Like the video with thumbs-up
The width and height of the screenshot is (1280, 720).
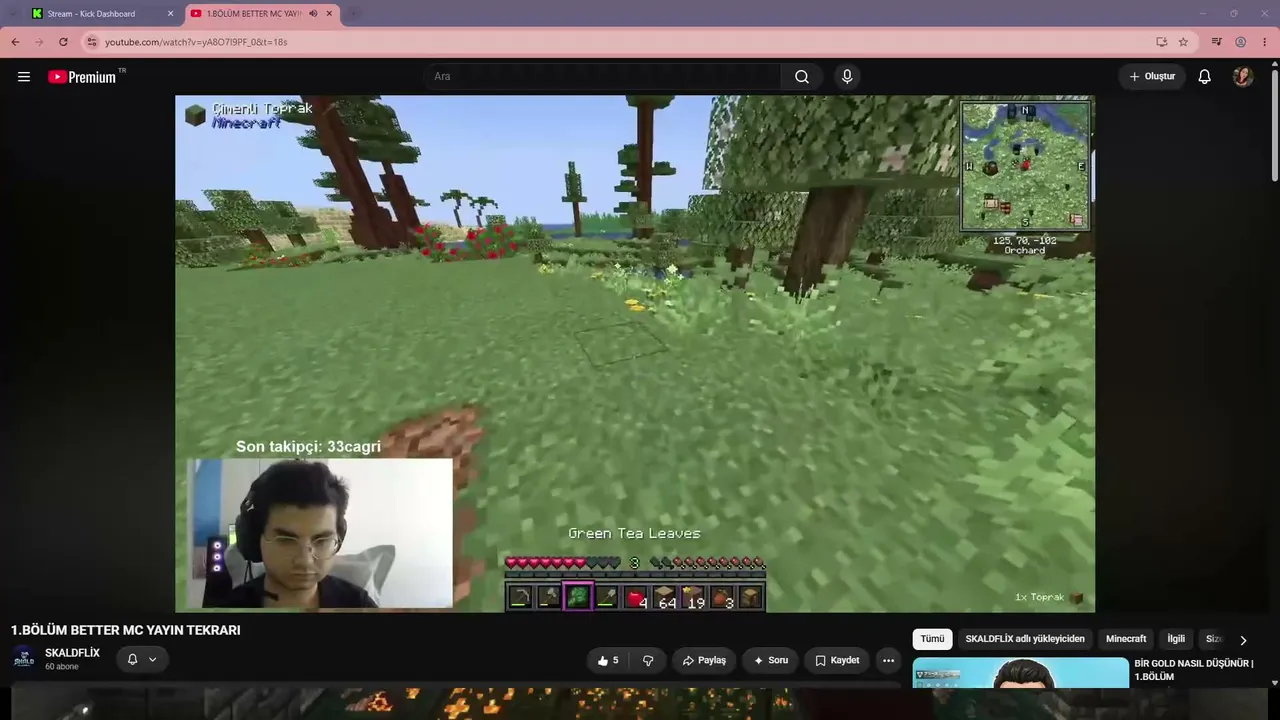[x=608, y=660]
